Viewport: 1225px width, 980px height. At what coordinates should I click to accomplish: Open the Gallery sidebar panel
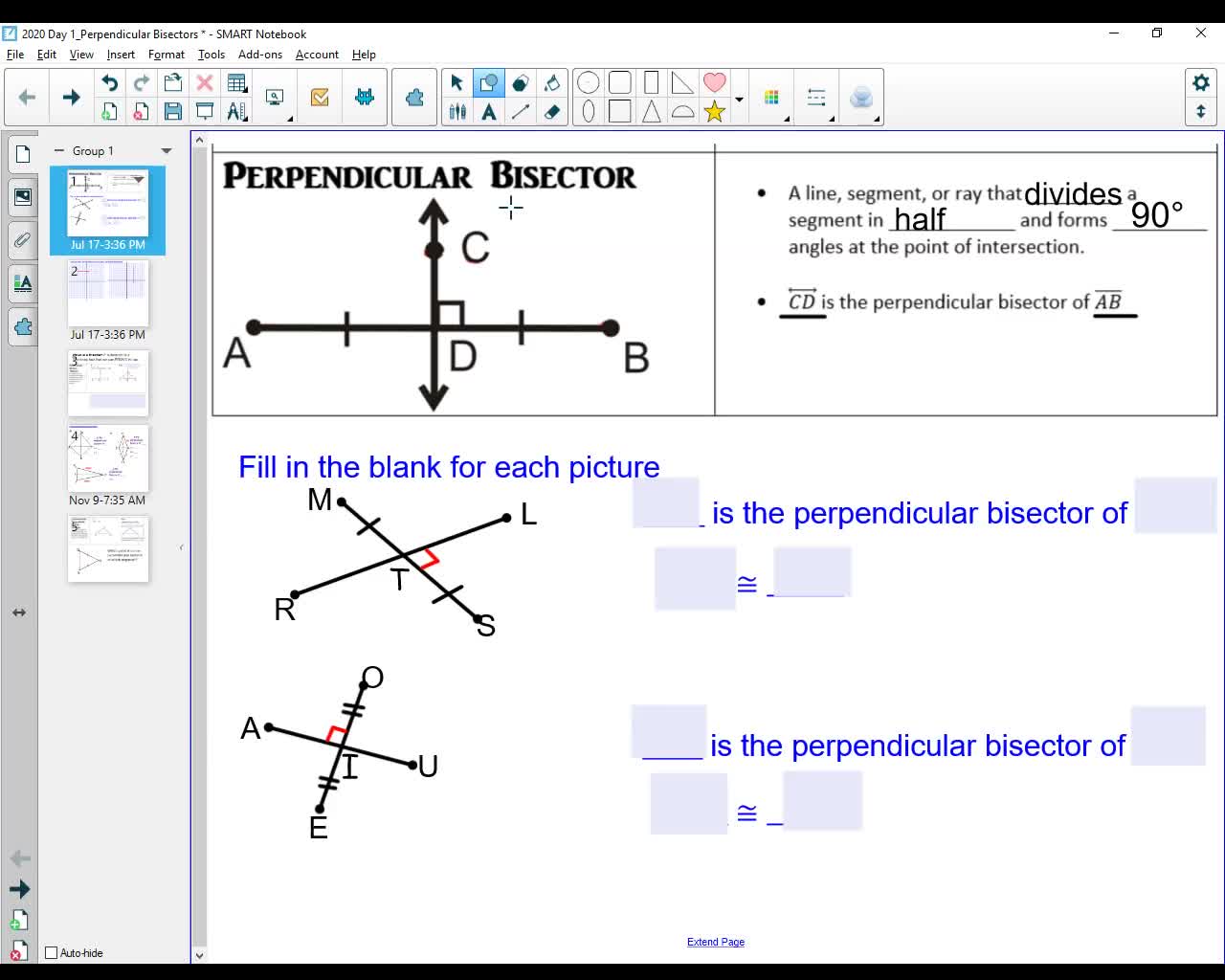[x=21, y=197]
